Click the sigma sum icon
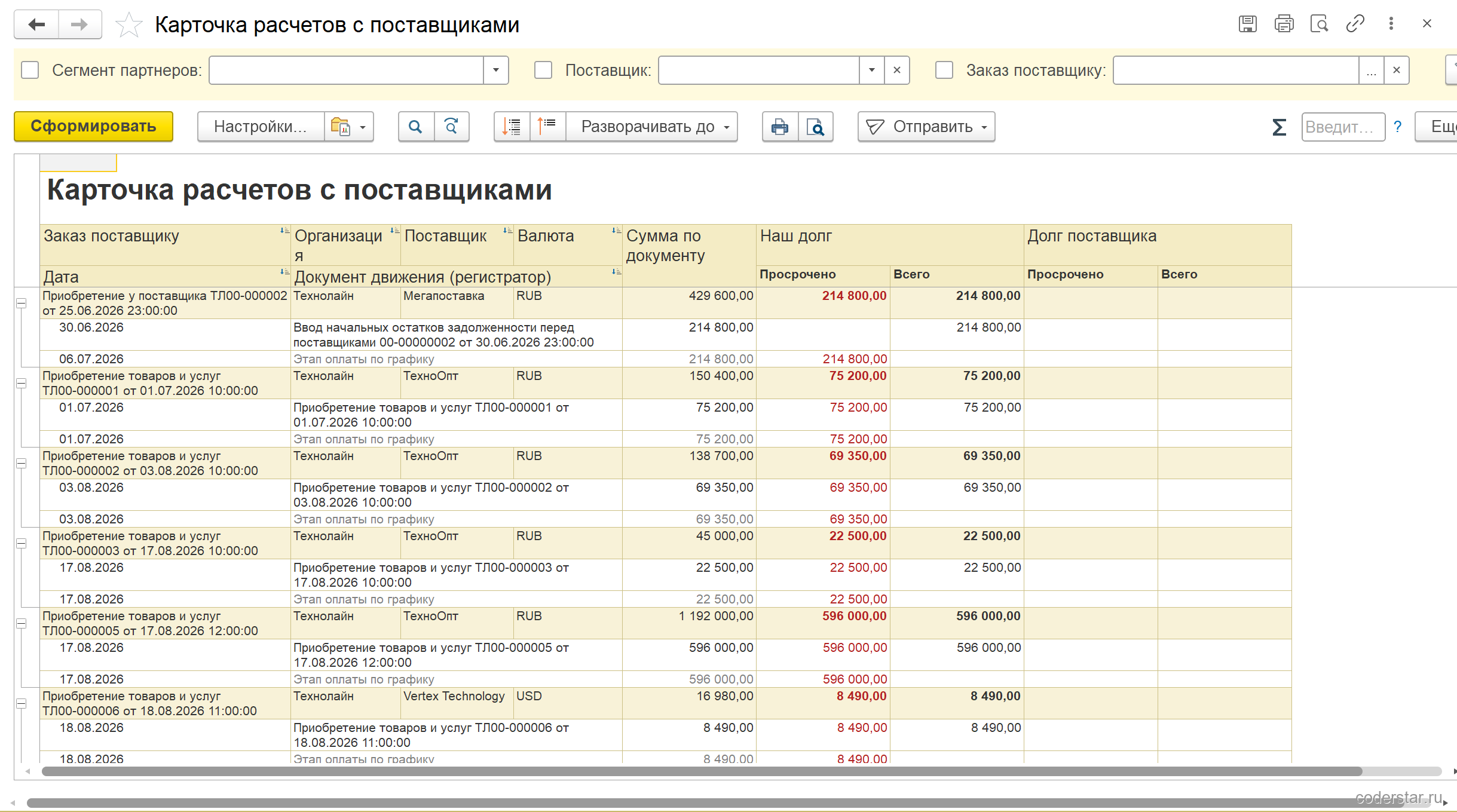Viewport: 1457px width, 812px height. click(1279, 127)
